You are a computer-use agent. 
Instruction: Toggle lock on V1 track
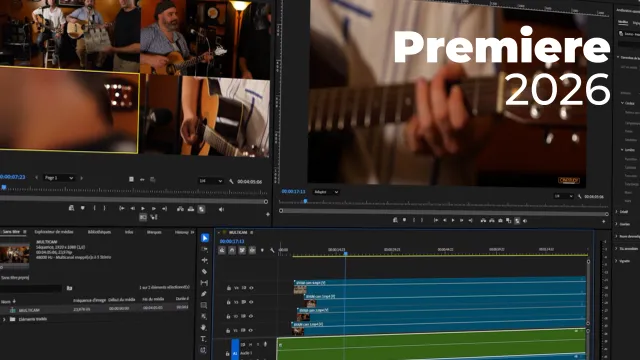click(228, 330)
